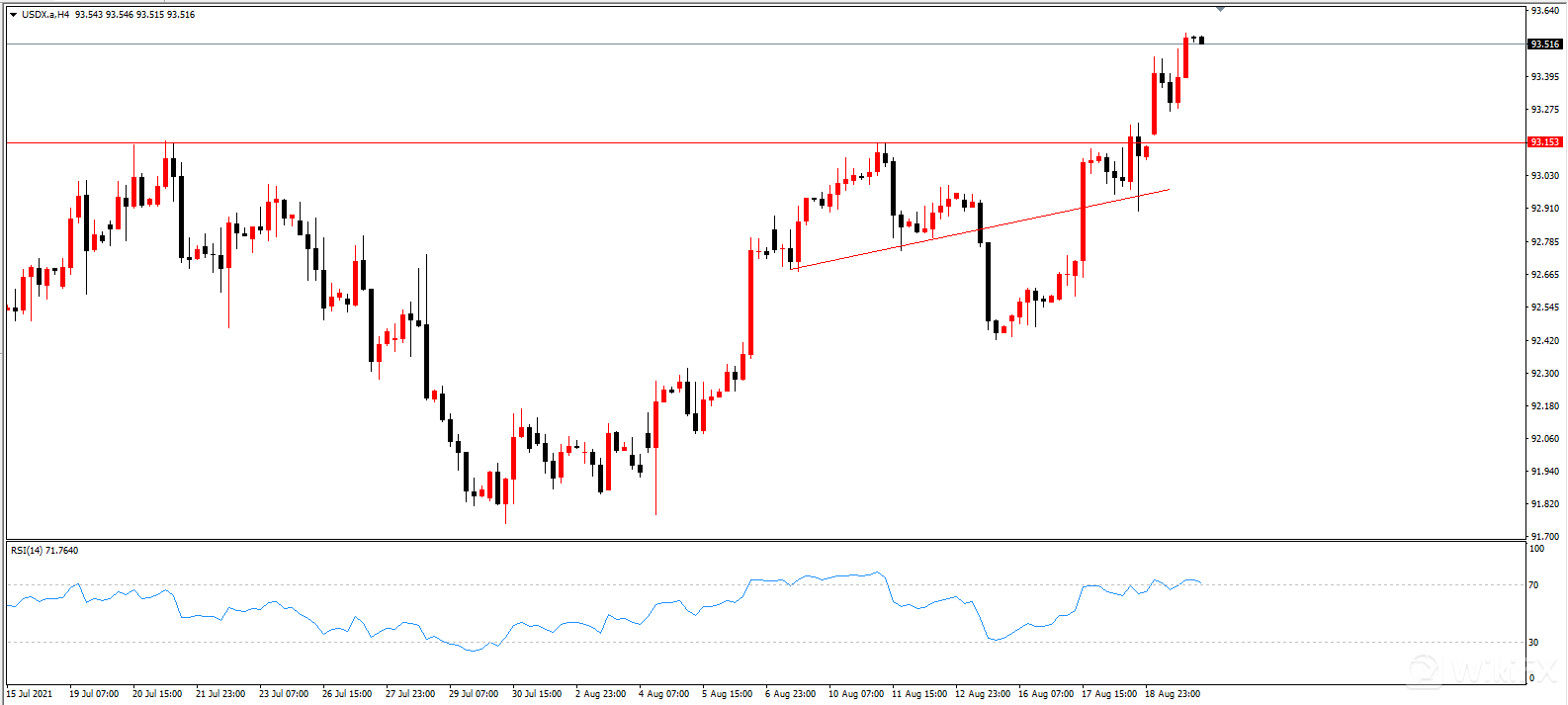Select the red 93.153 price level tag

pyautogui.click(x=1544, y=142)
